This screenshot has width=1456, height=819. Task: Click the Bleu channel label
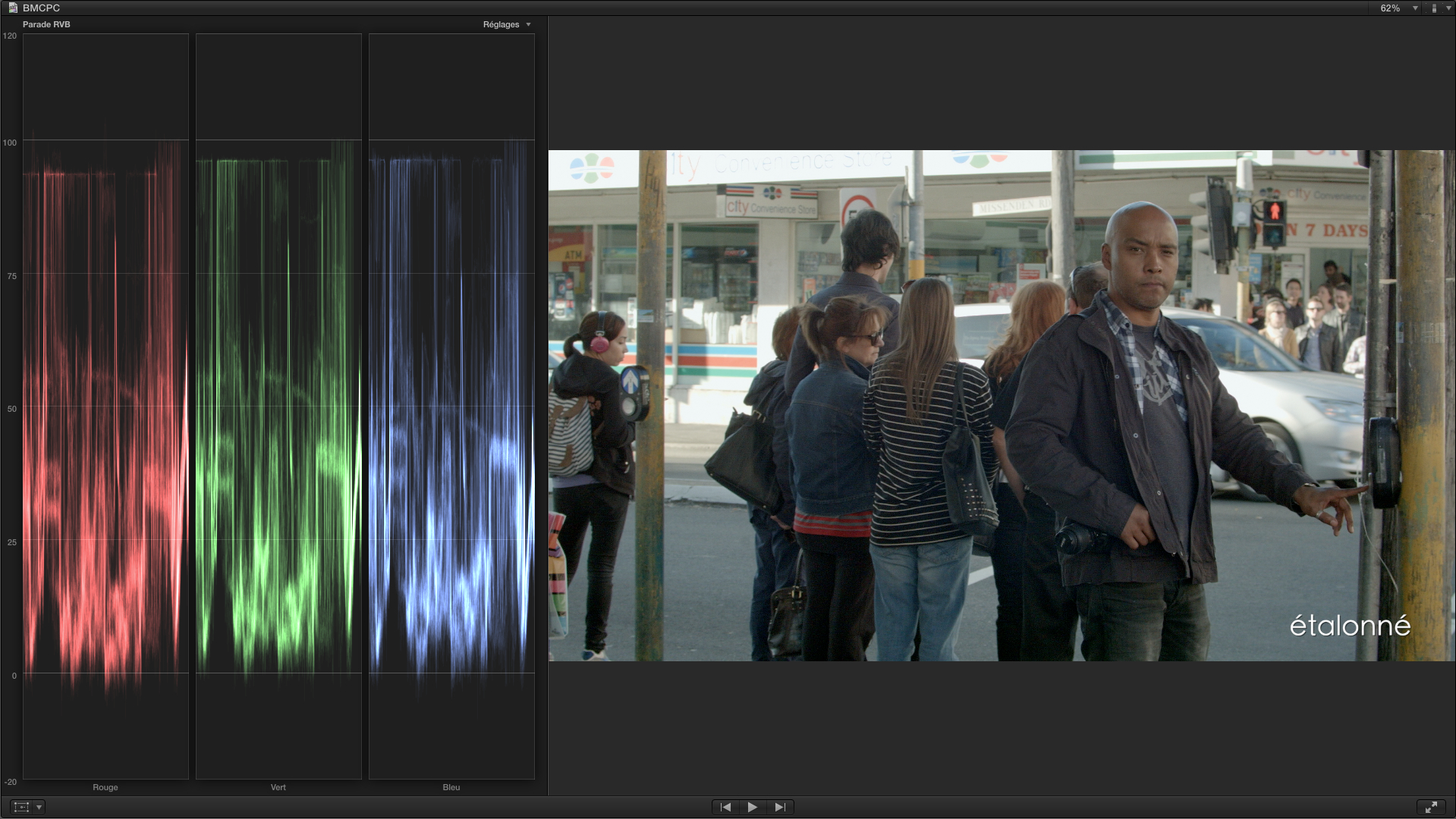point(451,787)
